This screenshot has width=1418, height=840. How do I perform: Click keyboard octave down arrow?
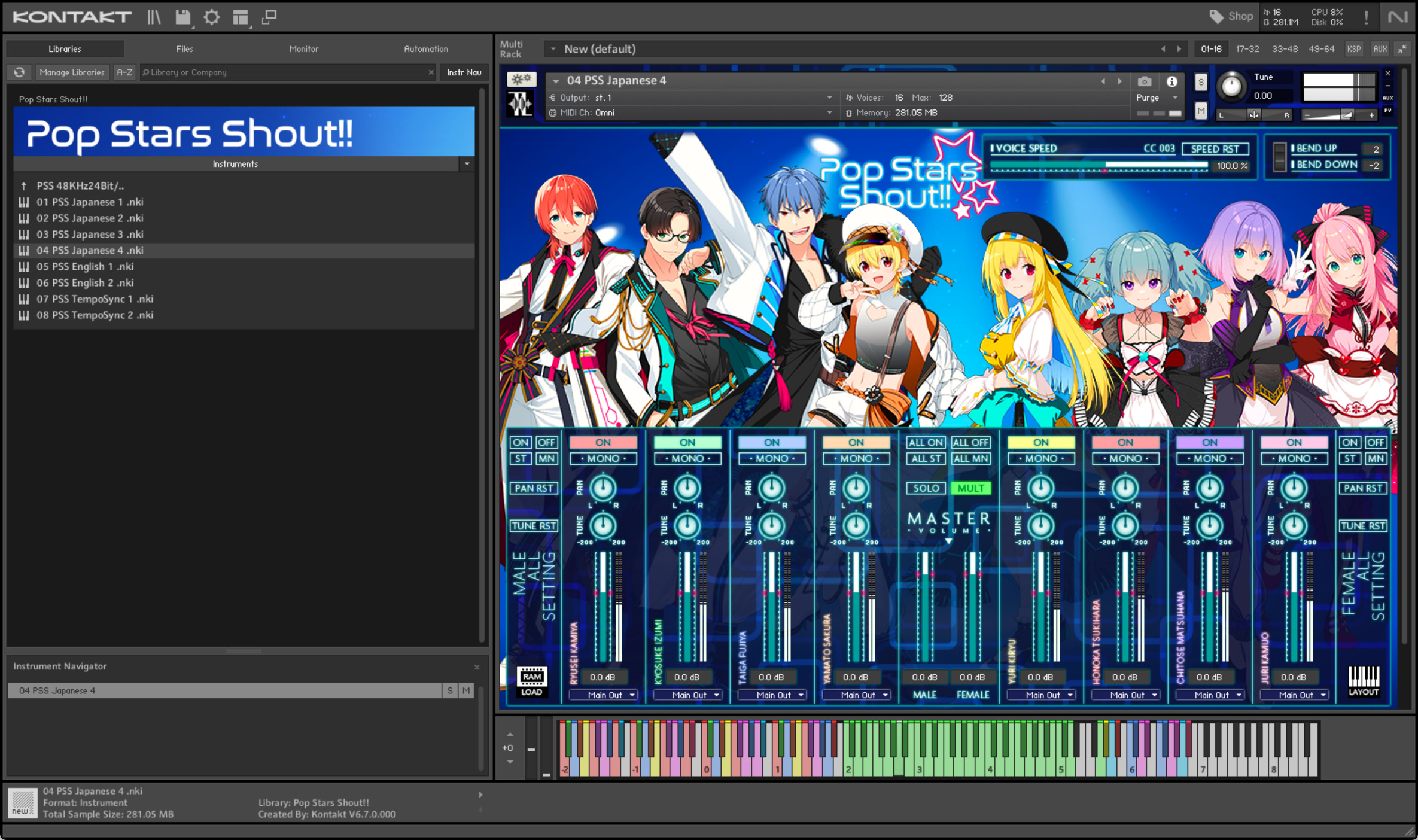click(x=510, y=762)
